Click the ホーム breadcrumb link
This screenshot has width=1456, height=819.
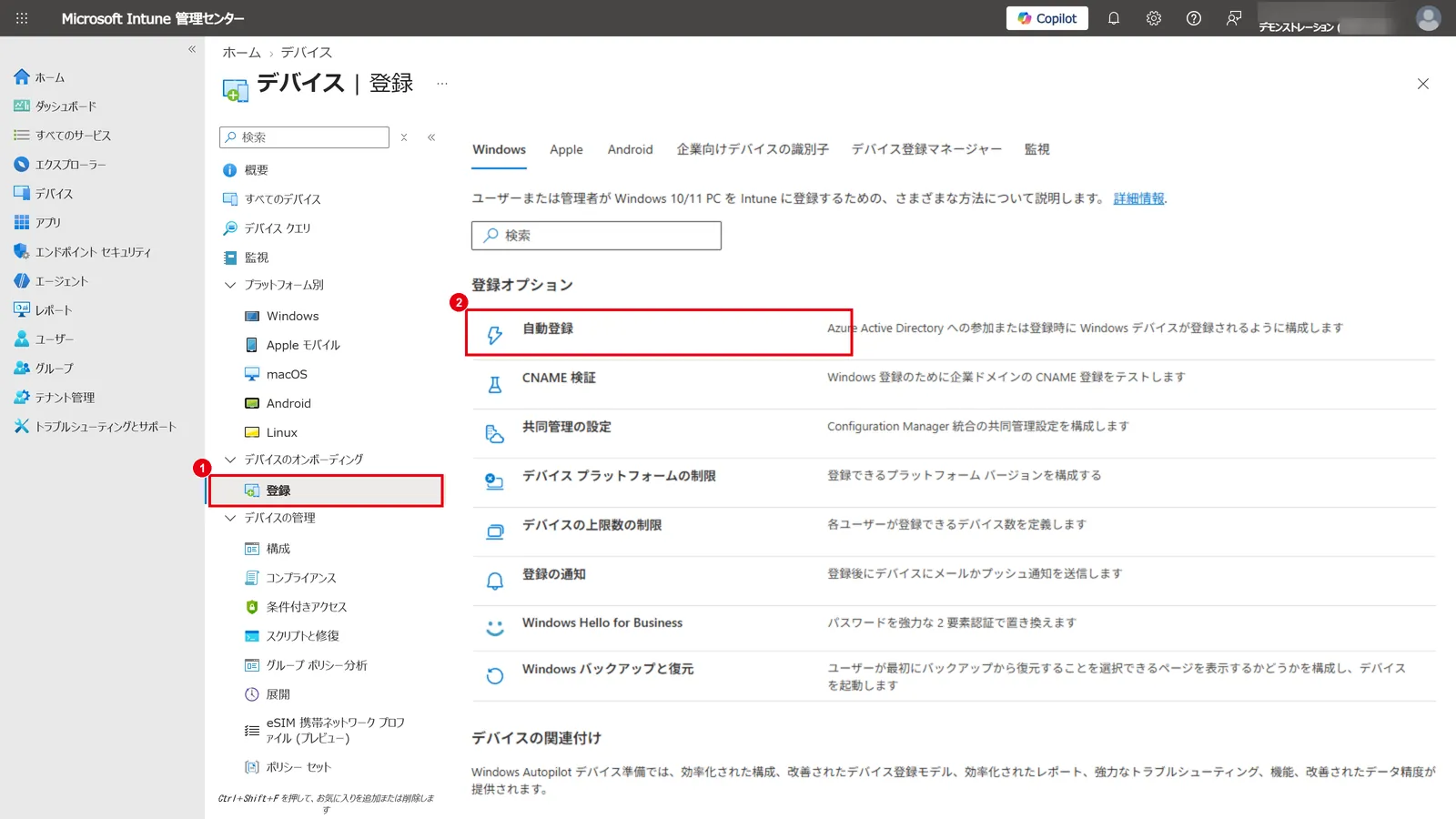241,53
